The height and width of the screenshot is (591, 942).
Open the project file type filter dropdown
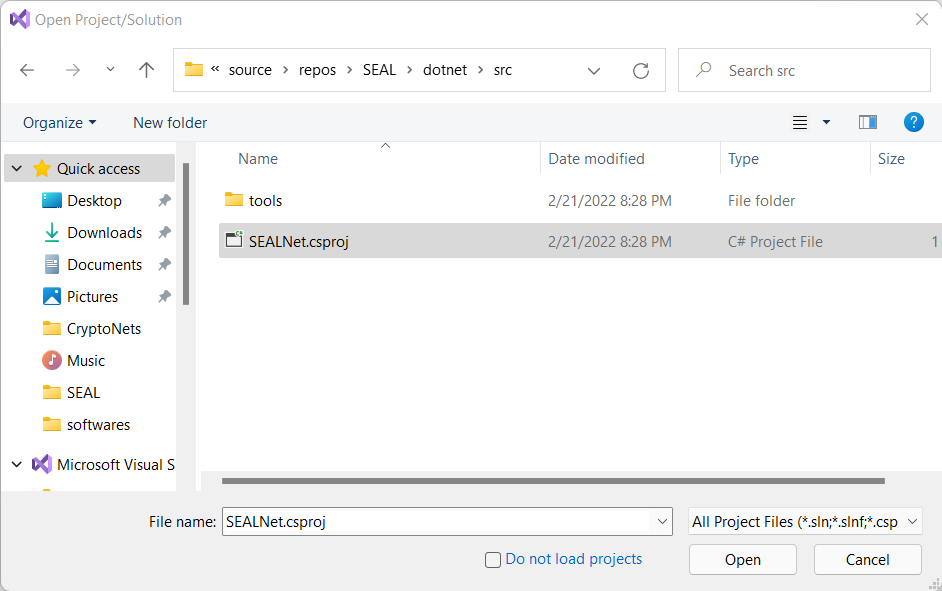pyautogui.click(x=805, y=522)
